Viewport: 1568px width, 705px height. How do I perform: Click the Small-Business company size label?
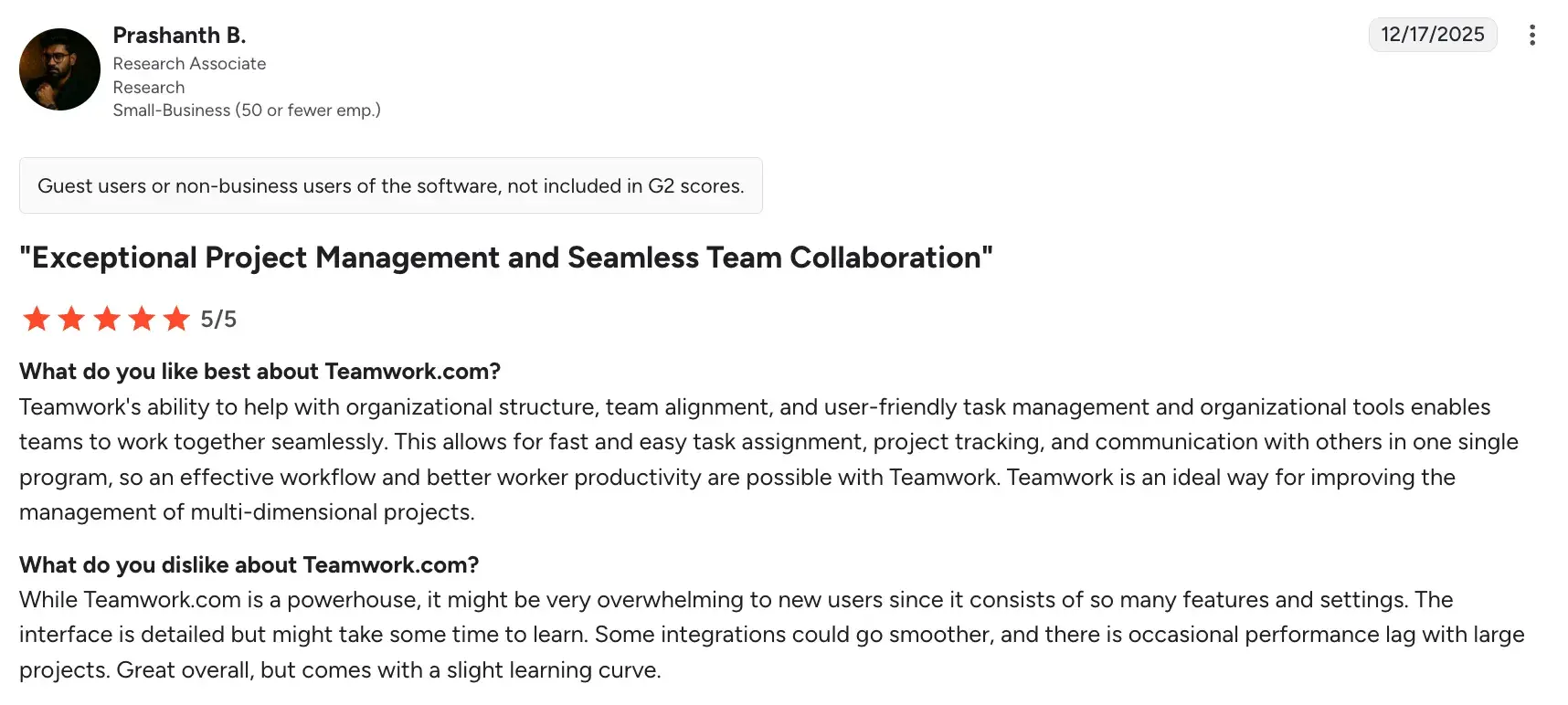(x=247, y=110)
